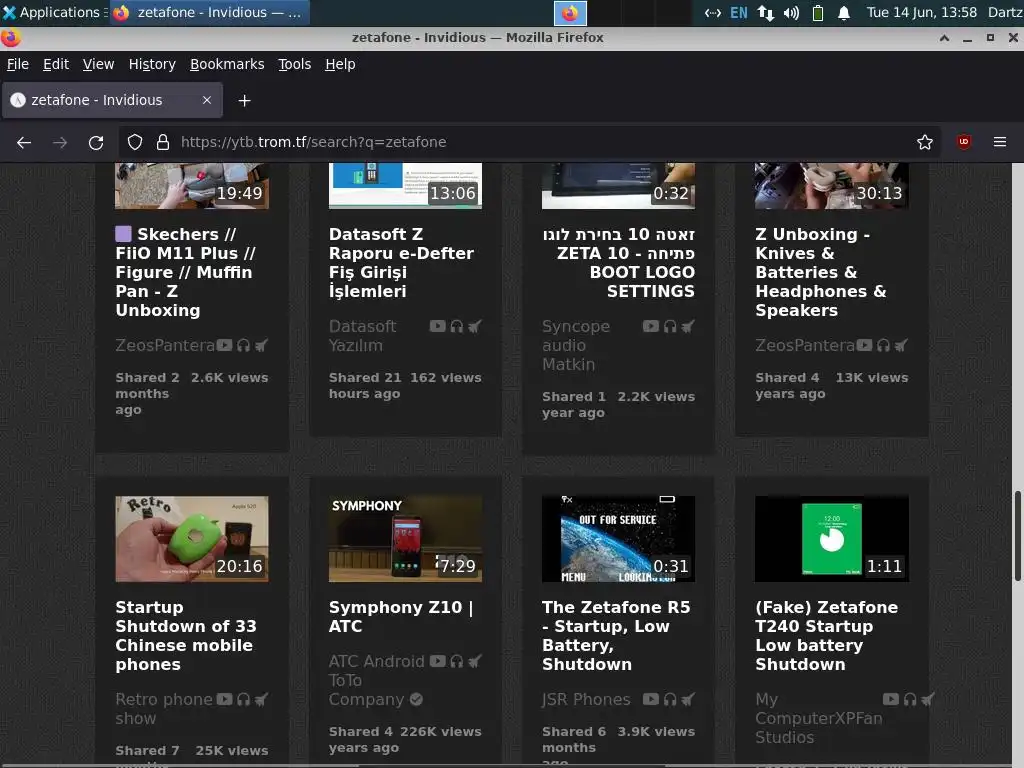Select zetafone Firefox window in taskbar

210,12
